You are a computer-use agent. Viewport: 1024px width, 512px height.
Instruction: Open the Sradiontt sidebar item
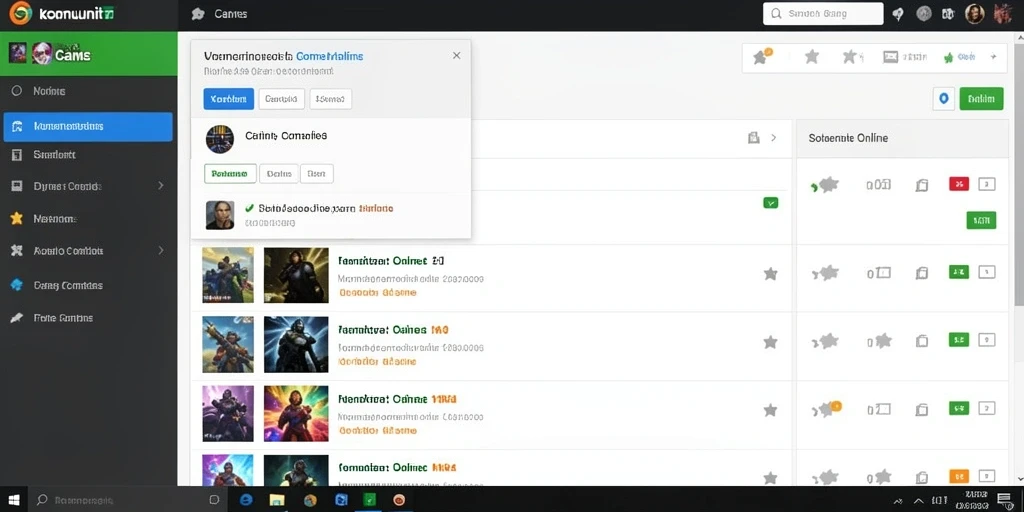click(x=88, y=155)
